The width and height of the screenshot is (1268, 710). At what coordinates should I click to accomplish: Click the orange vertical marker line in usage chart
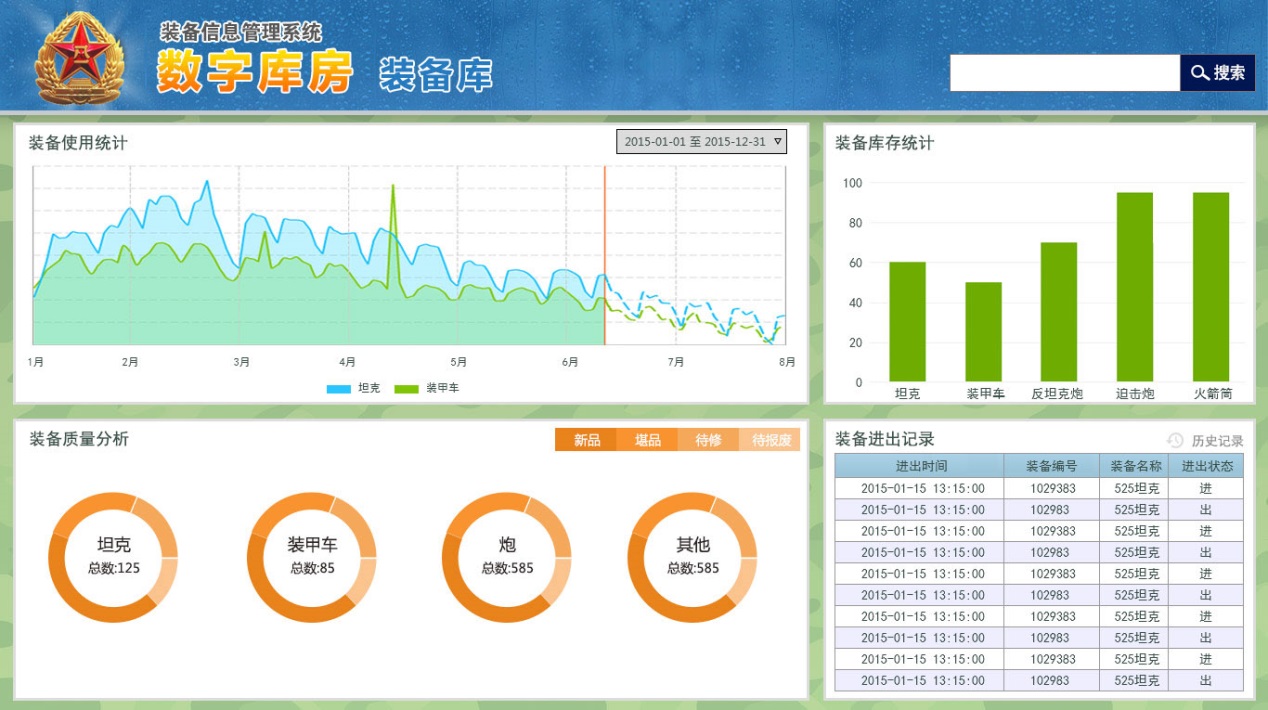click(x=605, y=255)
